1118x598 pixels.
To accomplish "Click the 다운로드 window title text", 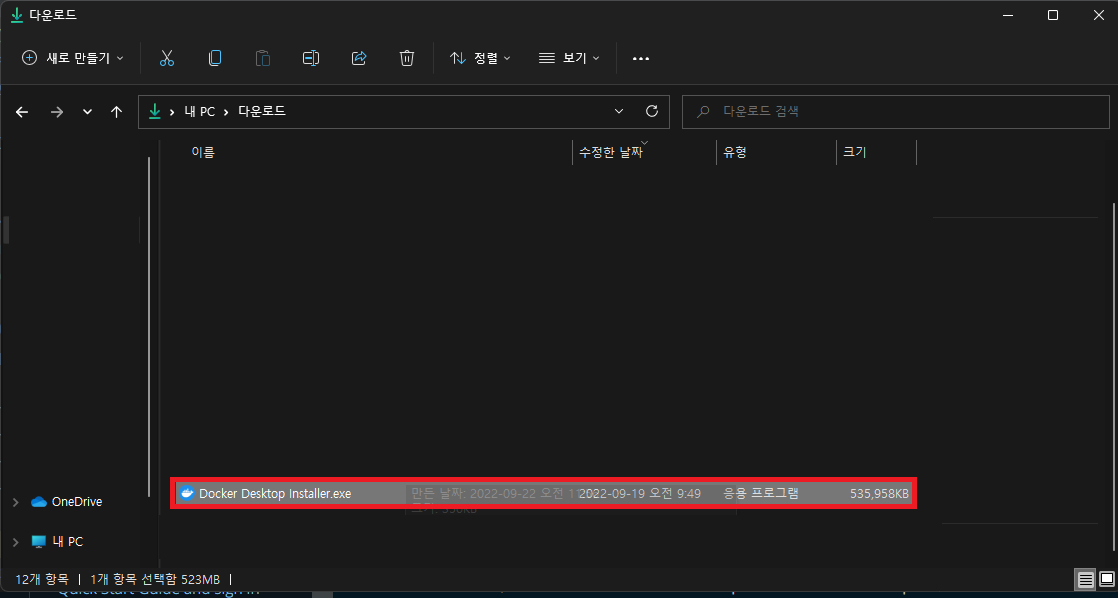I will pyautogui.click(x=53, y=15).
